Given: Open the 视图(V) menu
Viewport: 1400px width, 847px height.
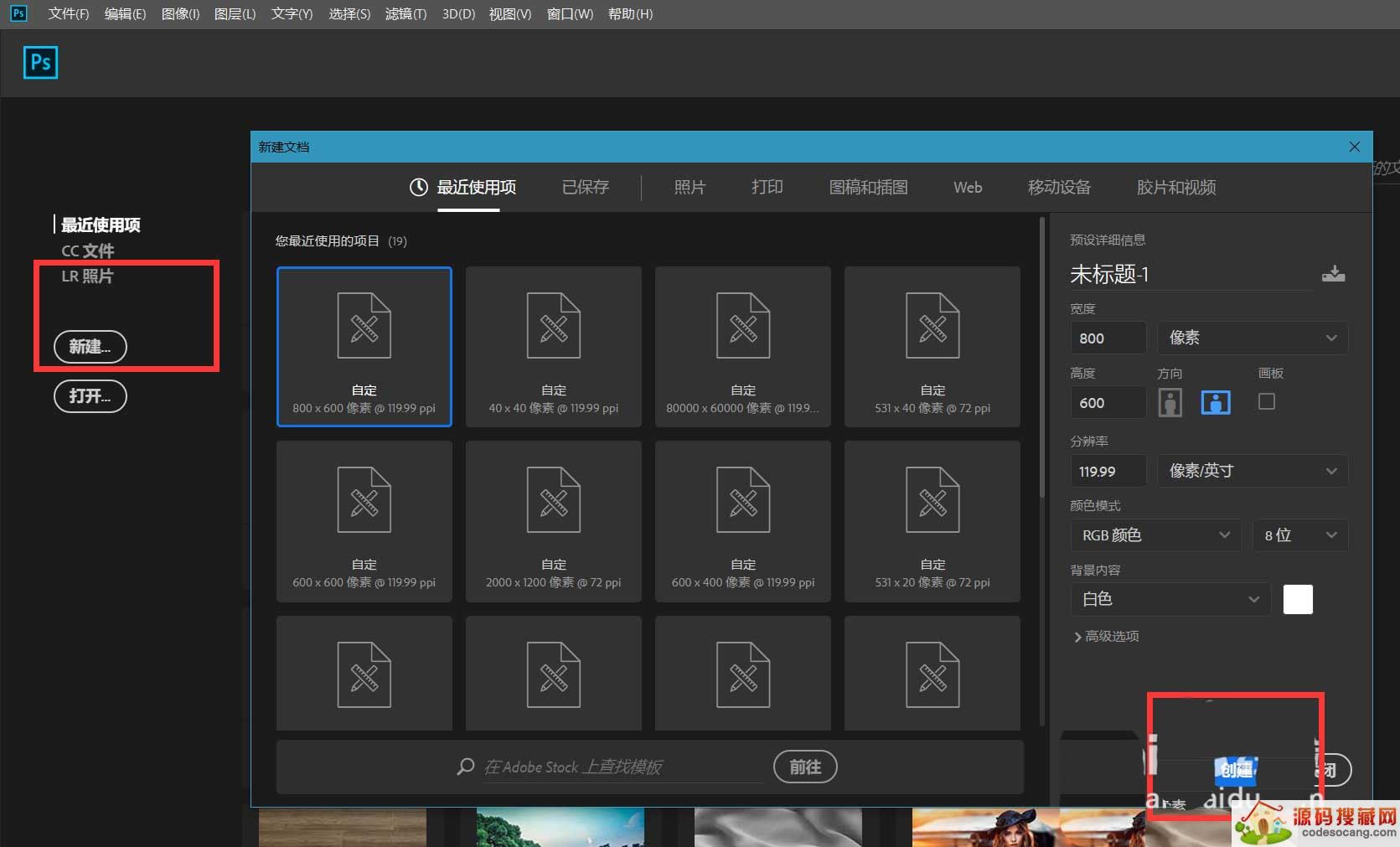Looking at the screenshot, I should pos(510,13).
